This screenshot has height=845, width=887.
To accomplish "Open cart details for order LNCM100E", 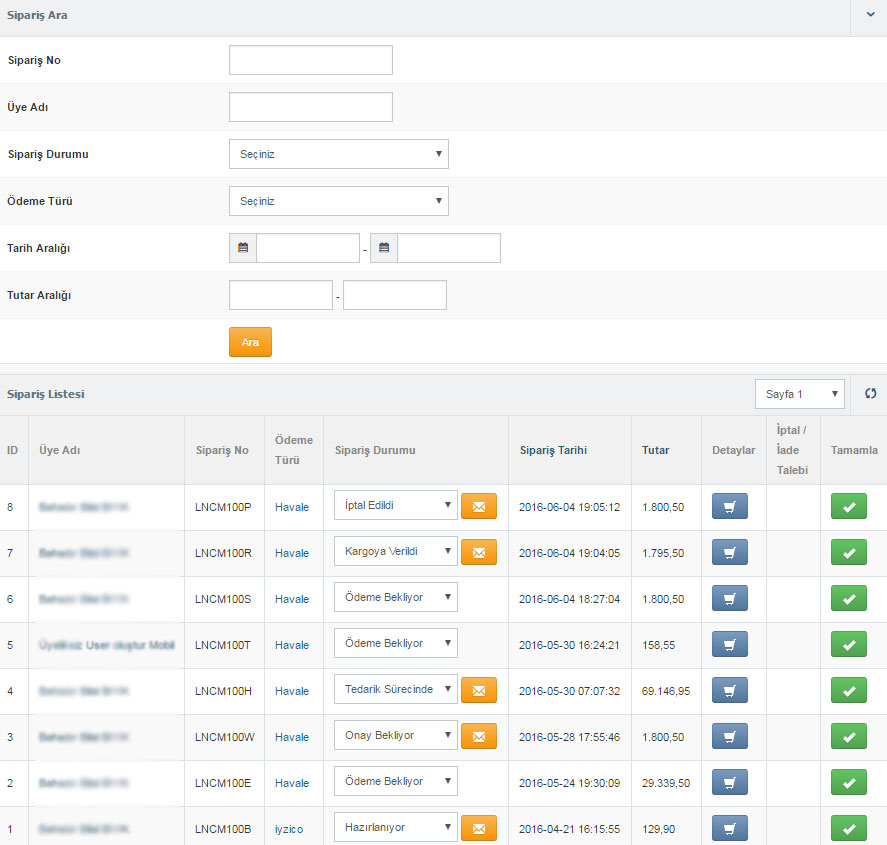I will pos(730,783).
